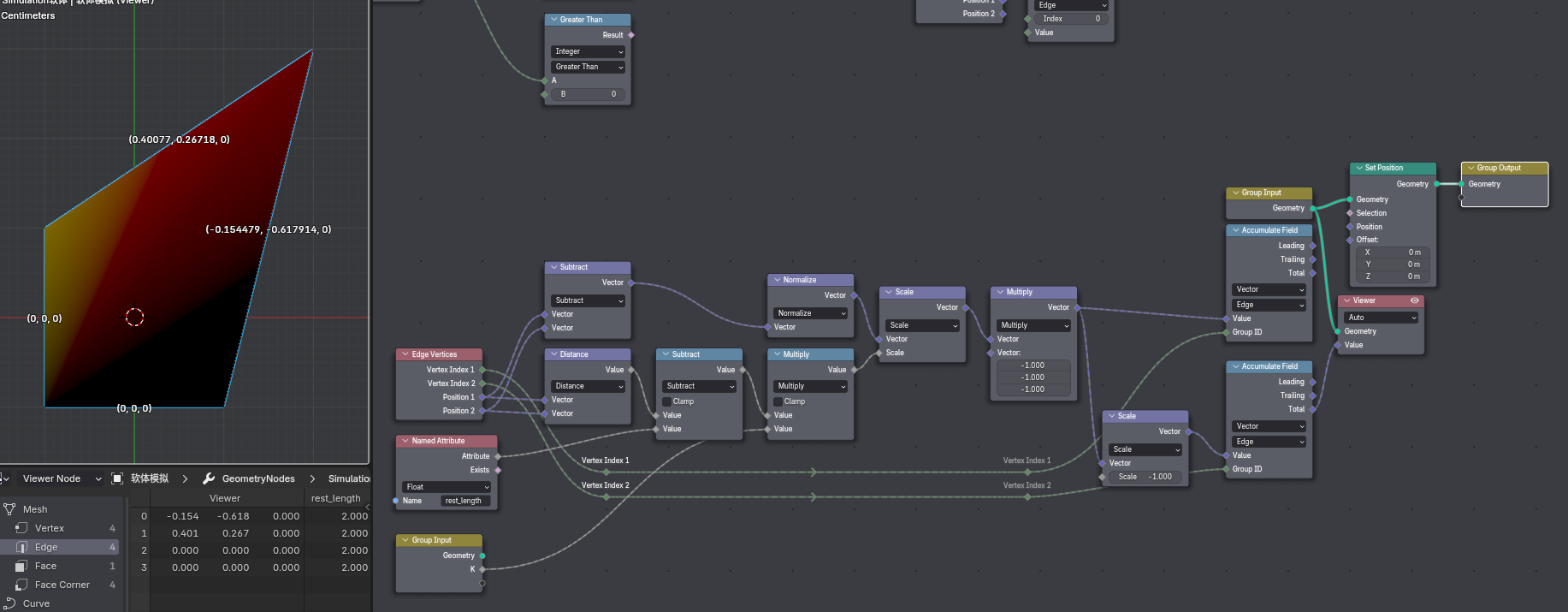Open the Auto domain dropdown on Viewer node
Viewport: 1568px width, 612px height.
[1382, 318]
